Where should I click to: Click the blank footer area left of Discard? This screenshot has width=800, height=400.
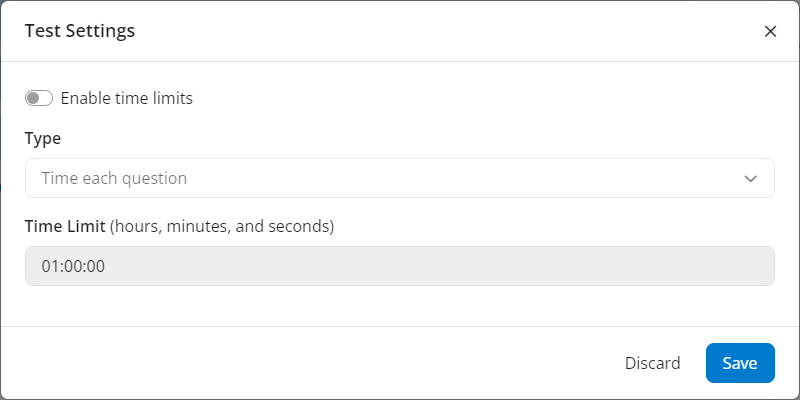pos(300,363)
